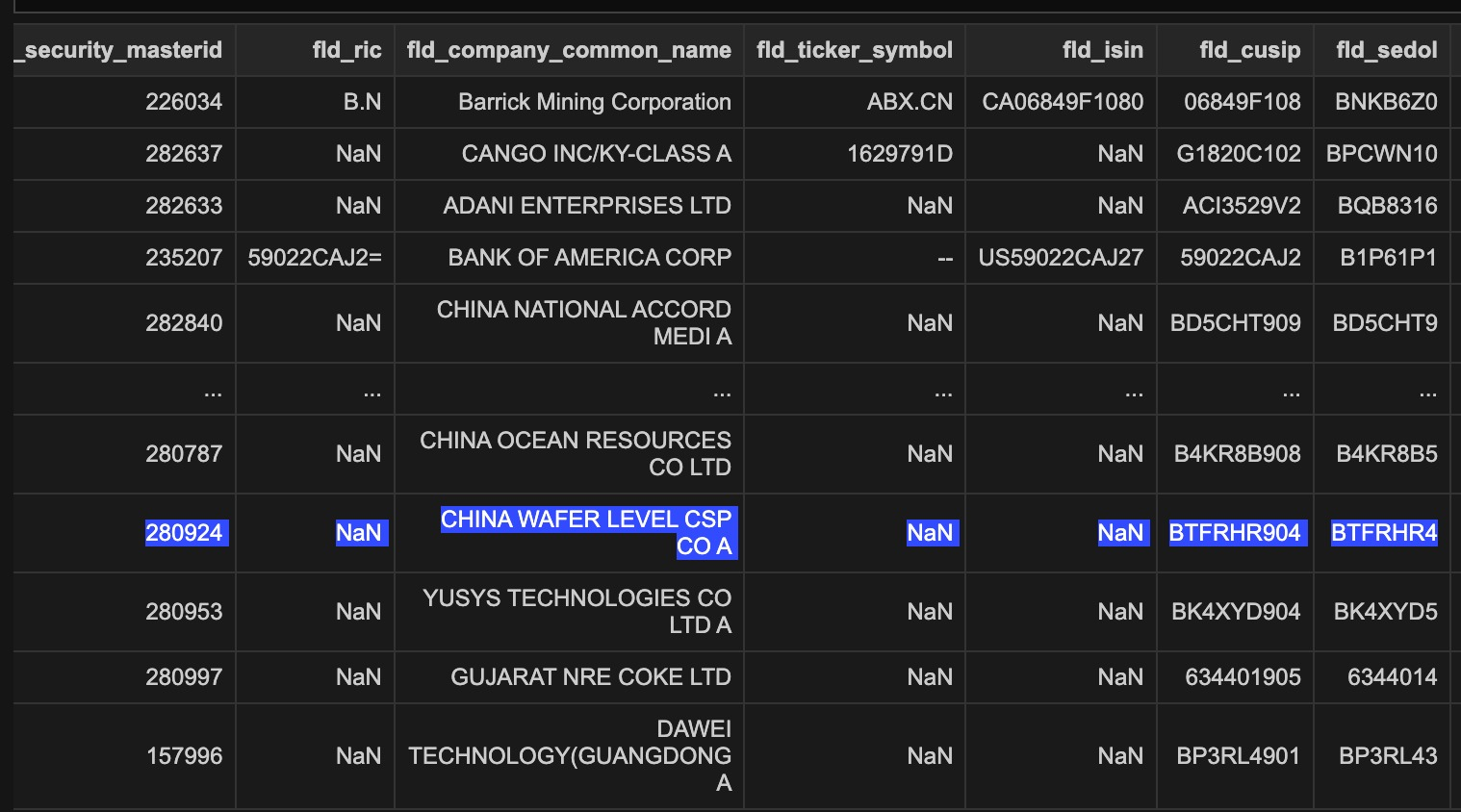Screen dimensions: 1461x812
Task: Select ISIN US59022CAJ27 cell
Action: pos(1061,258)
